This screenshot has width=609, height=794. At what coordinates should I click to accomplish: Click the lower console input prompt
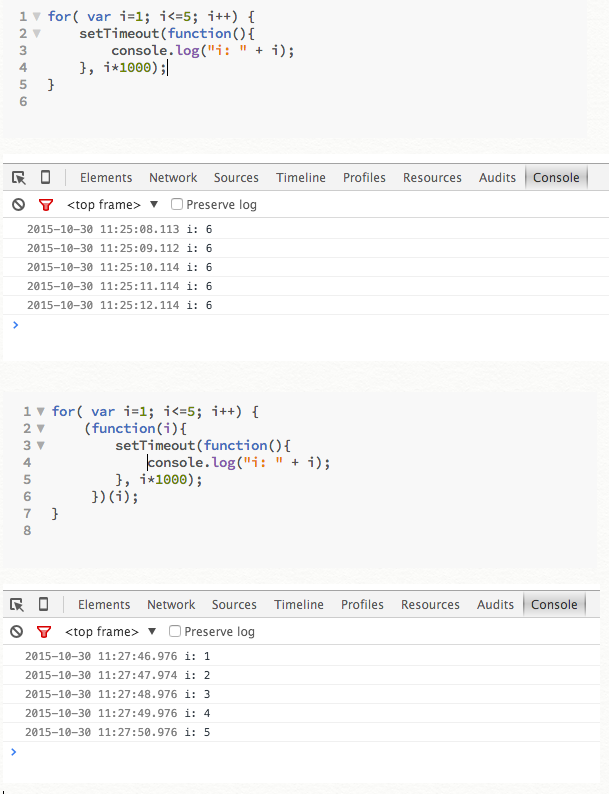(x=302, y=752)
